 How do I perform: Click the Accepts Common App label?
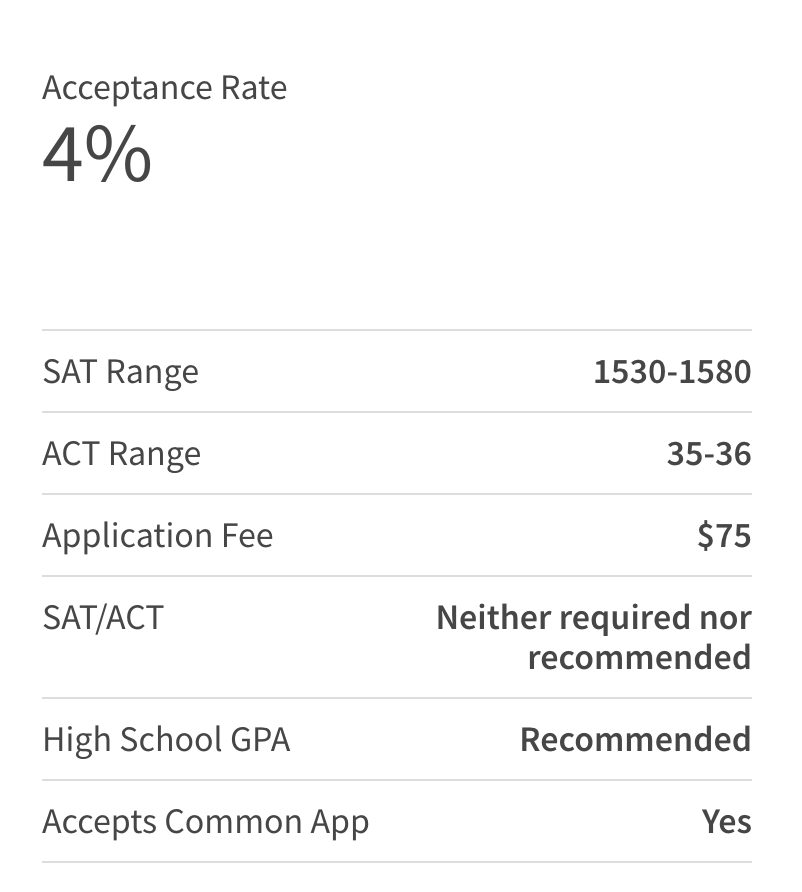coord(206,823)
